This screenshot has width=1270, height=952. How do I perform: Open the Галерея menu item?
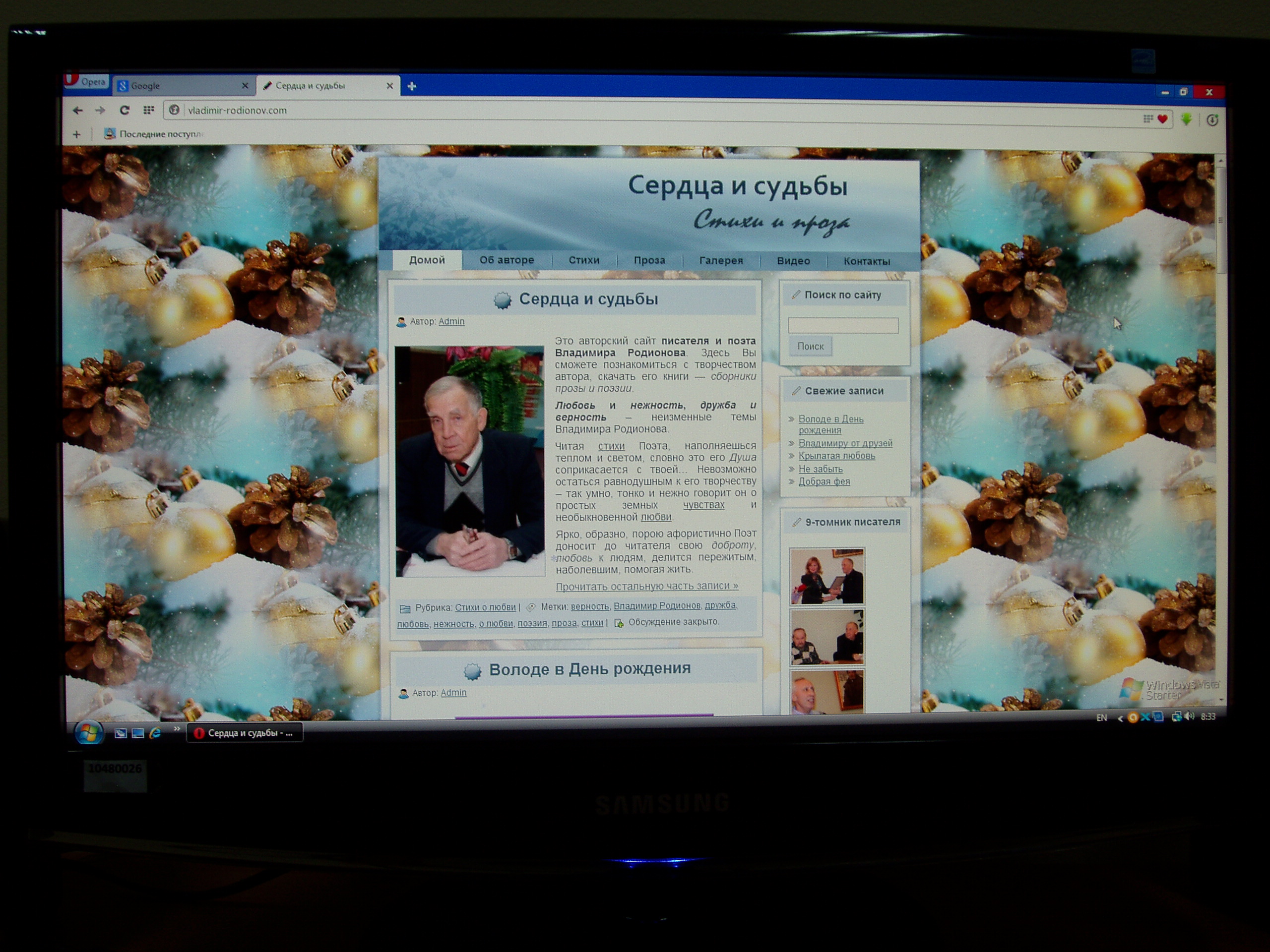(721, 260)
